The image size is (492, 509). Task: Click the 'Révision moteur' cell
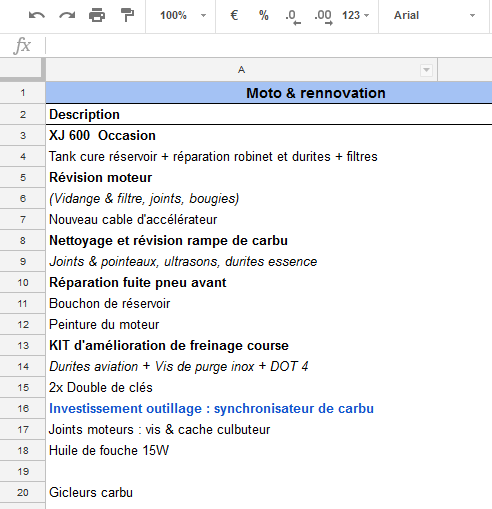pos(241,177)
